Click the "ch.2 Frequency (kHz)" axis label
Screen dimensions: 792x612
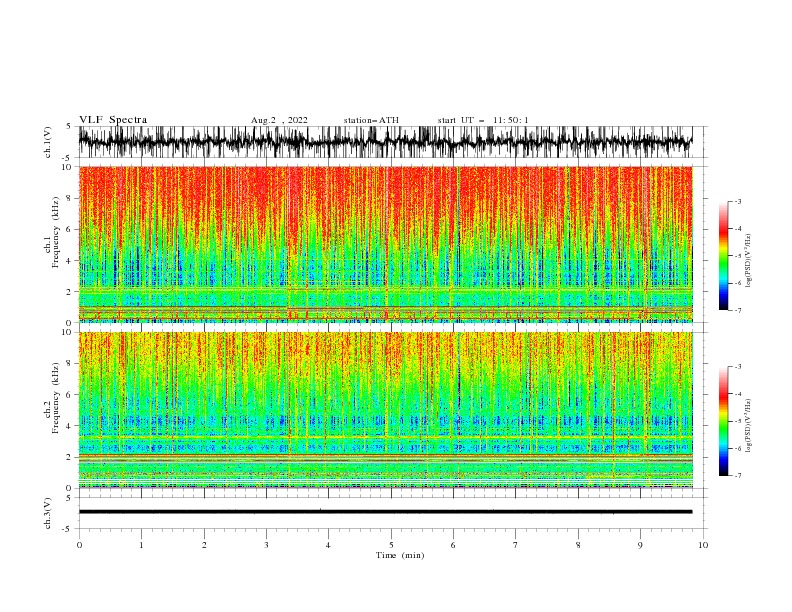pos(52,397)
